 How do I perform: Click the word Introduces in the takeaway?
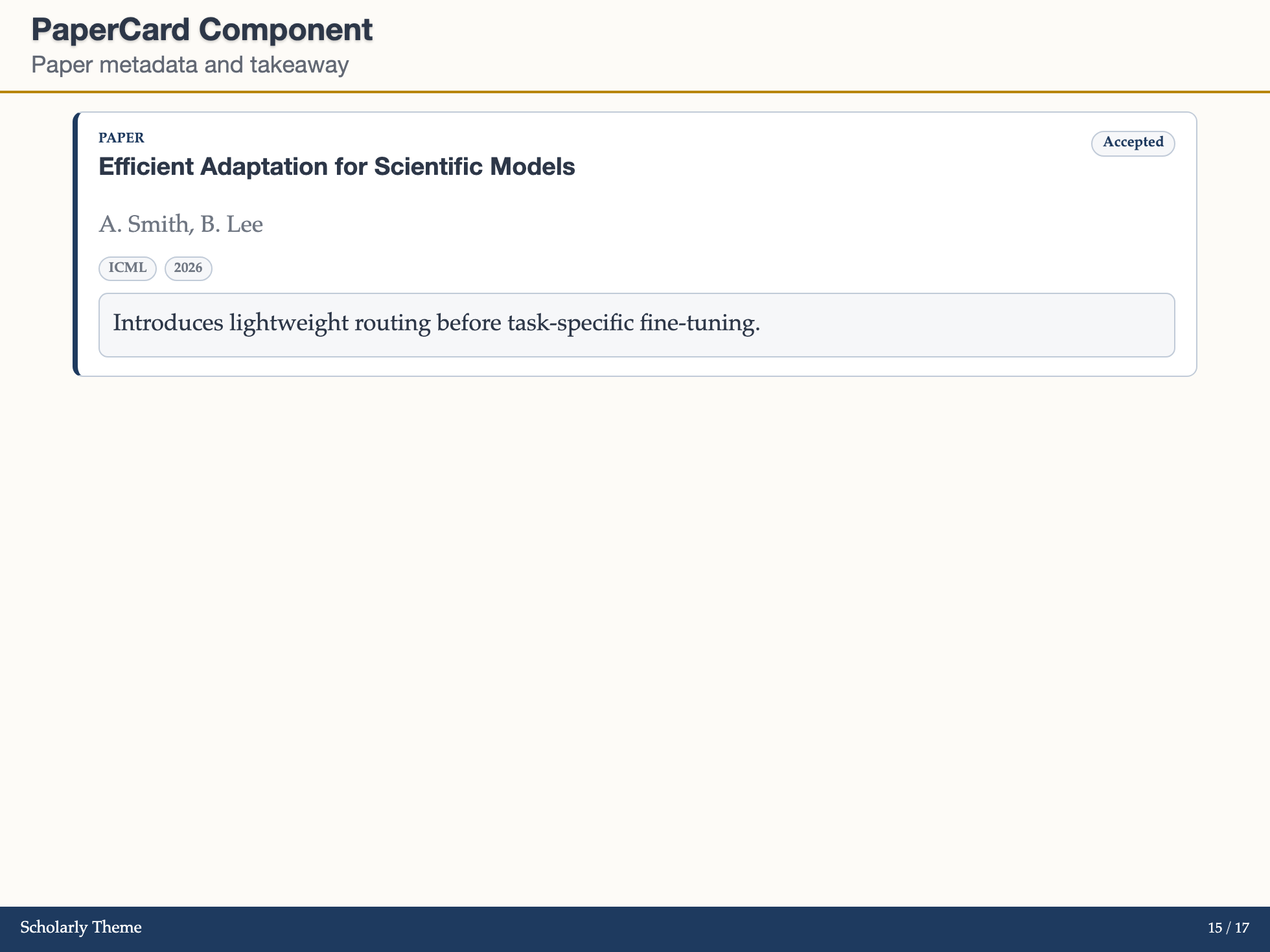[168, 323]
